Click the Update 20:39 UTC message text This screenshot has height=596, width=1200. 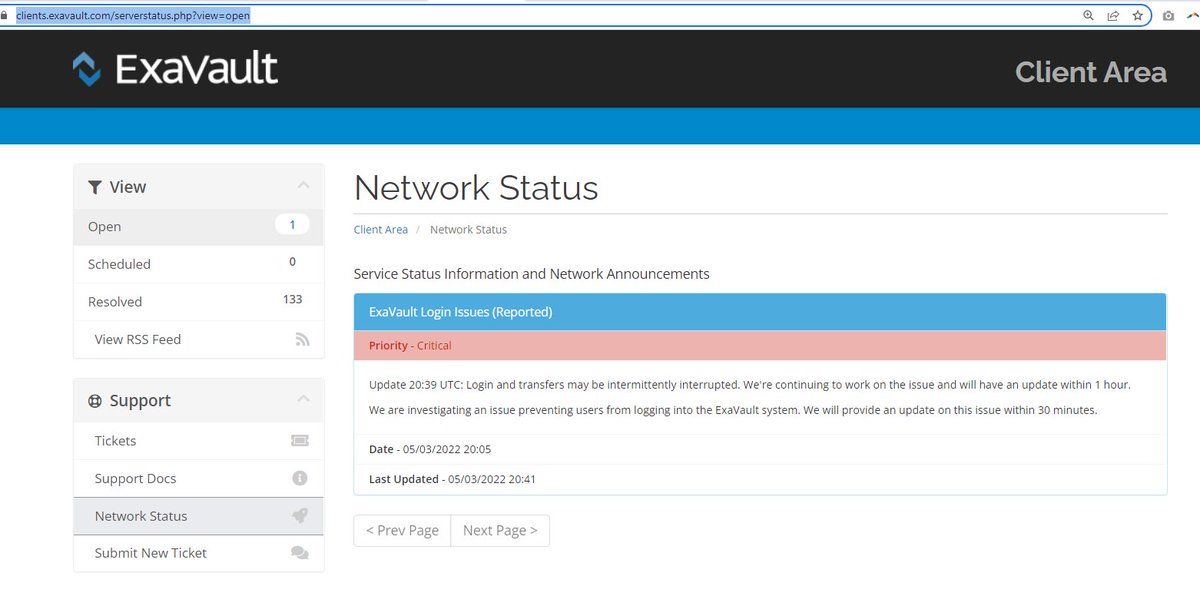[x=750, y=384]
